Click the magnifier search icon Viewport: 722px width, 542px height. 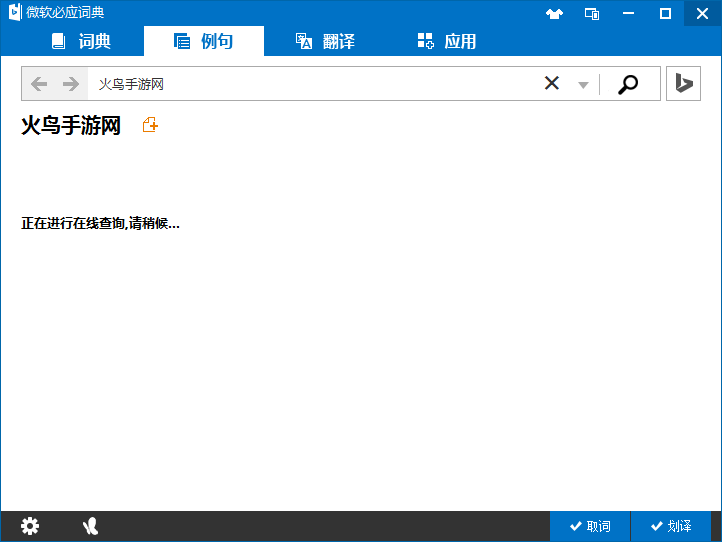coord(628,84)
